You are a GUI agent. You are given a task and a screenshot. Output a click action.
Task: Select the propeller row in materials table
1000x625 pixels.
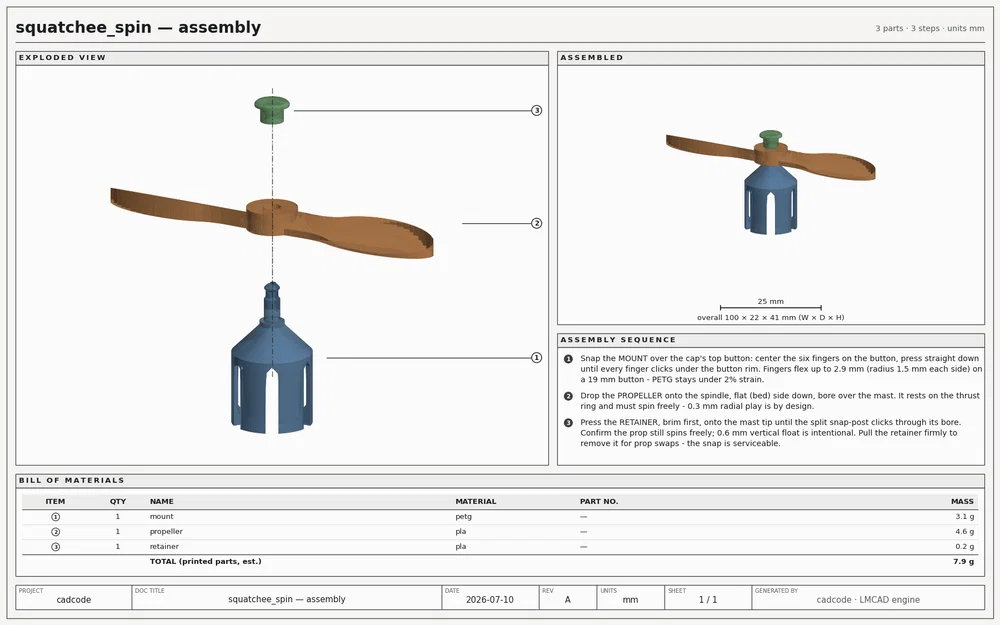pyautogui.click(x=499, y=532)
